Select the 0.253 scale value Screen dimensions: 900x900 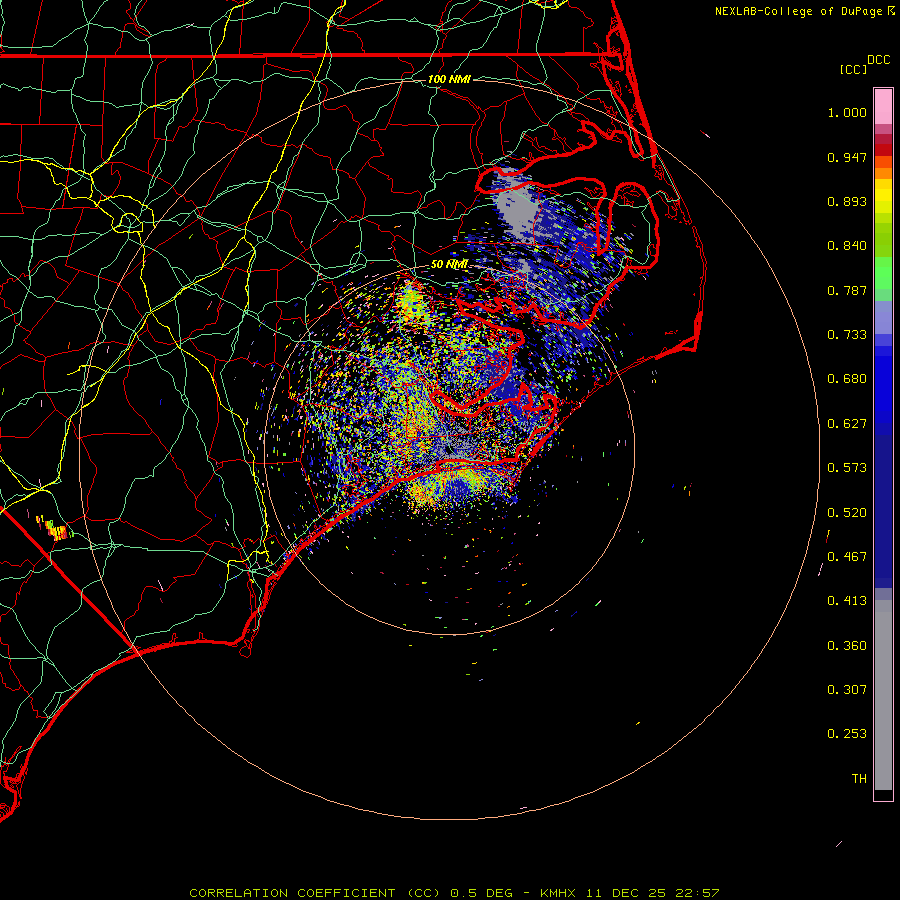coord(847,734)
